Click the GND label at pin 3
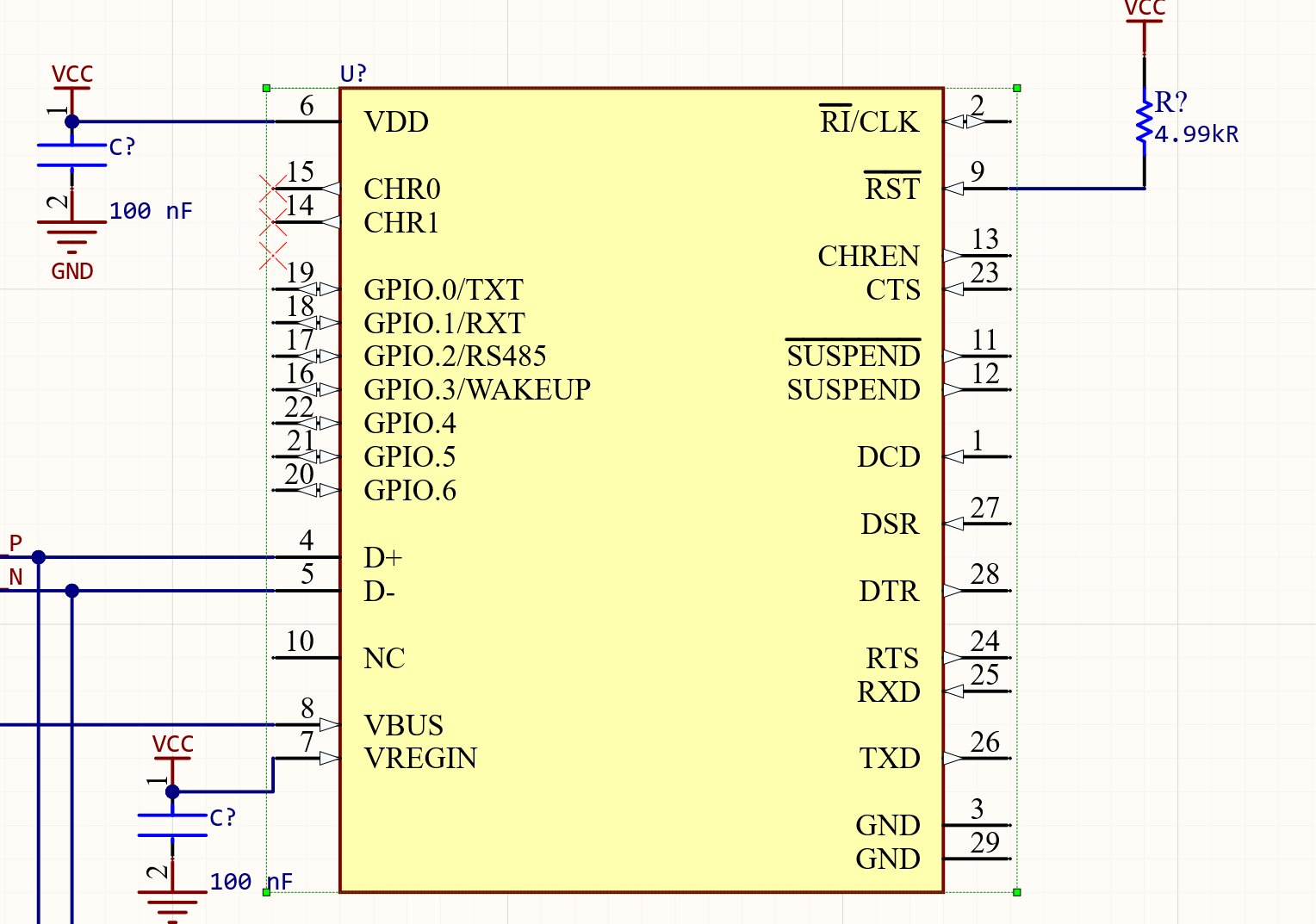The image size is (1316, 924). pyautogui.click(x=888, y=826)
